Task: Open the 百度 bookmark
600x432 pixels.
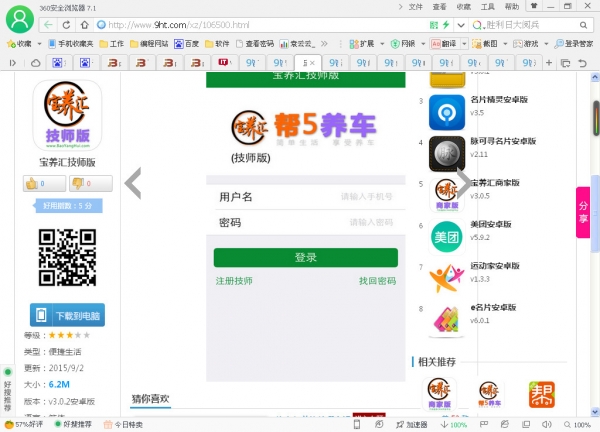Action: (x=186, y=44)
